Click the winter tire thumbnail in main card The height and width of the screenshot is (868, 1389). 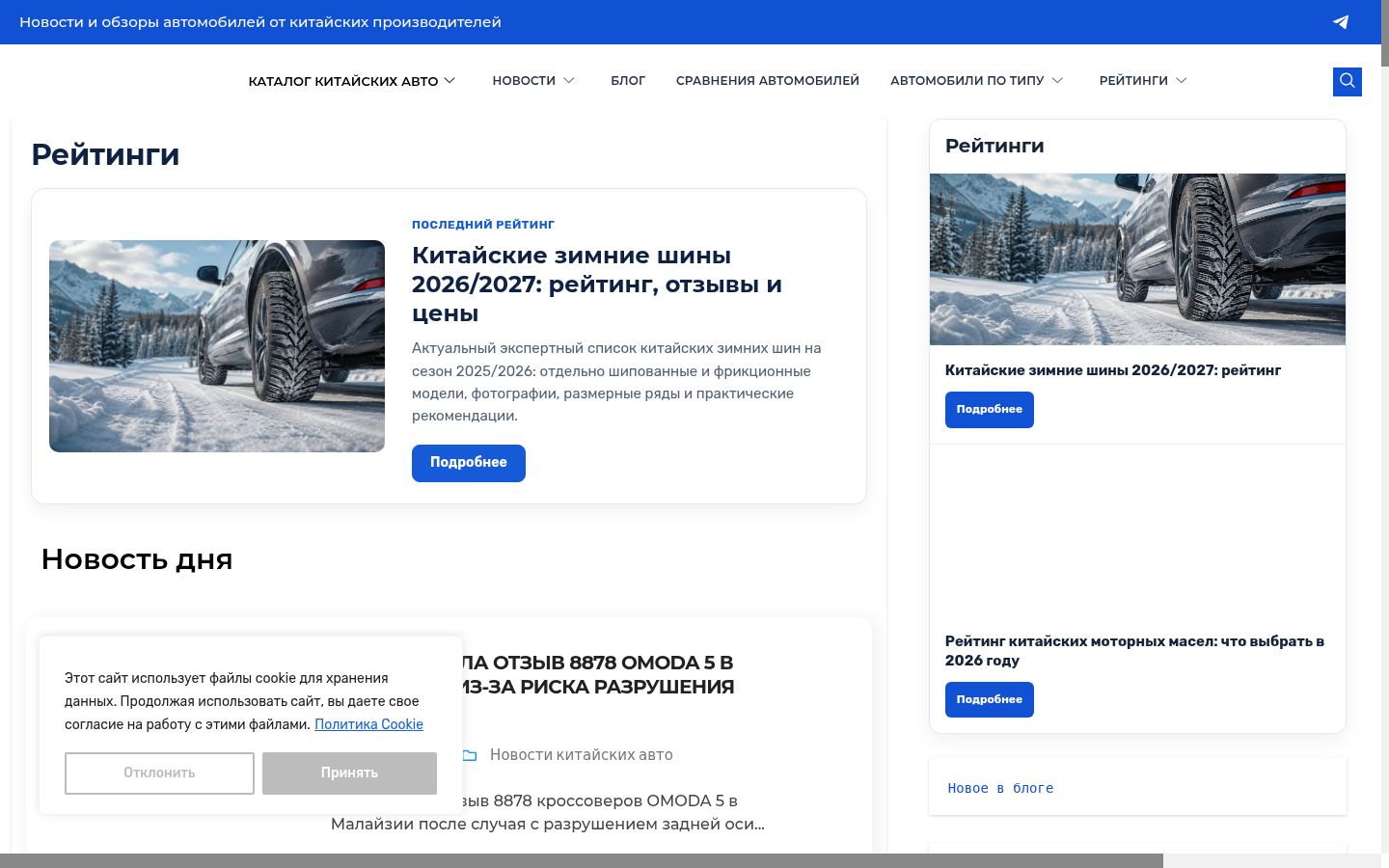[217, 346]
